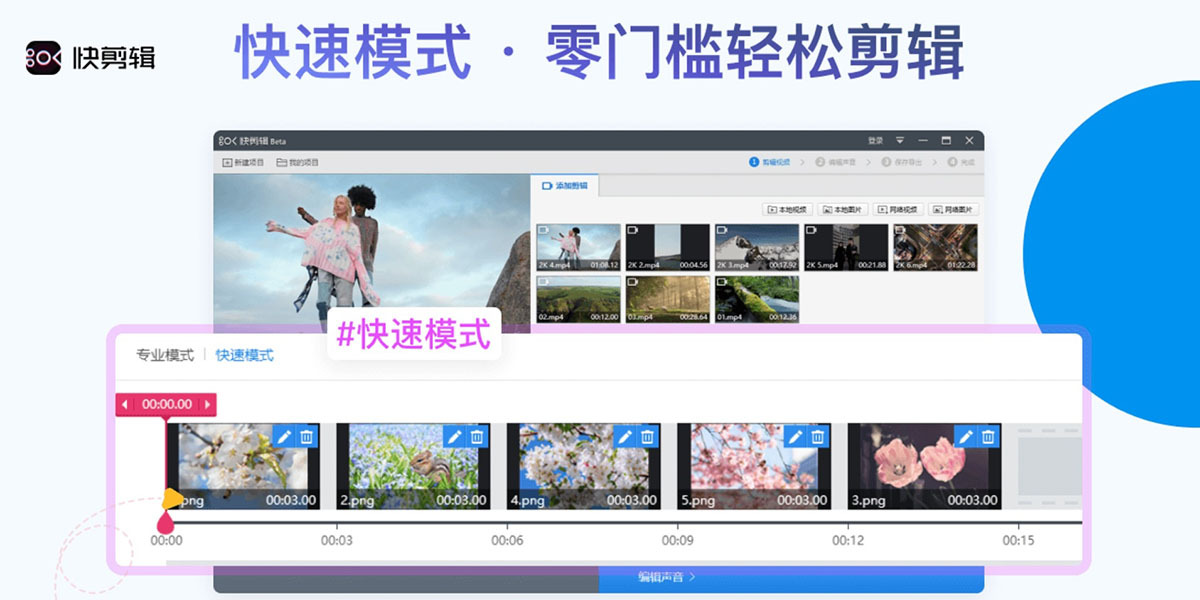Click 新建项目 (new project) button

243,162
